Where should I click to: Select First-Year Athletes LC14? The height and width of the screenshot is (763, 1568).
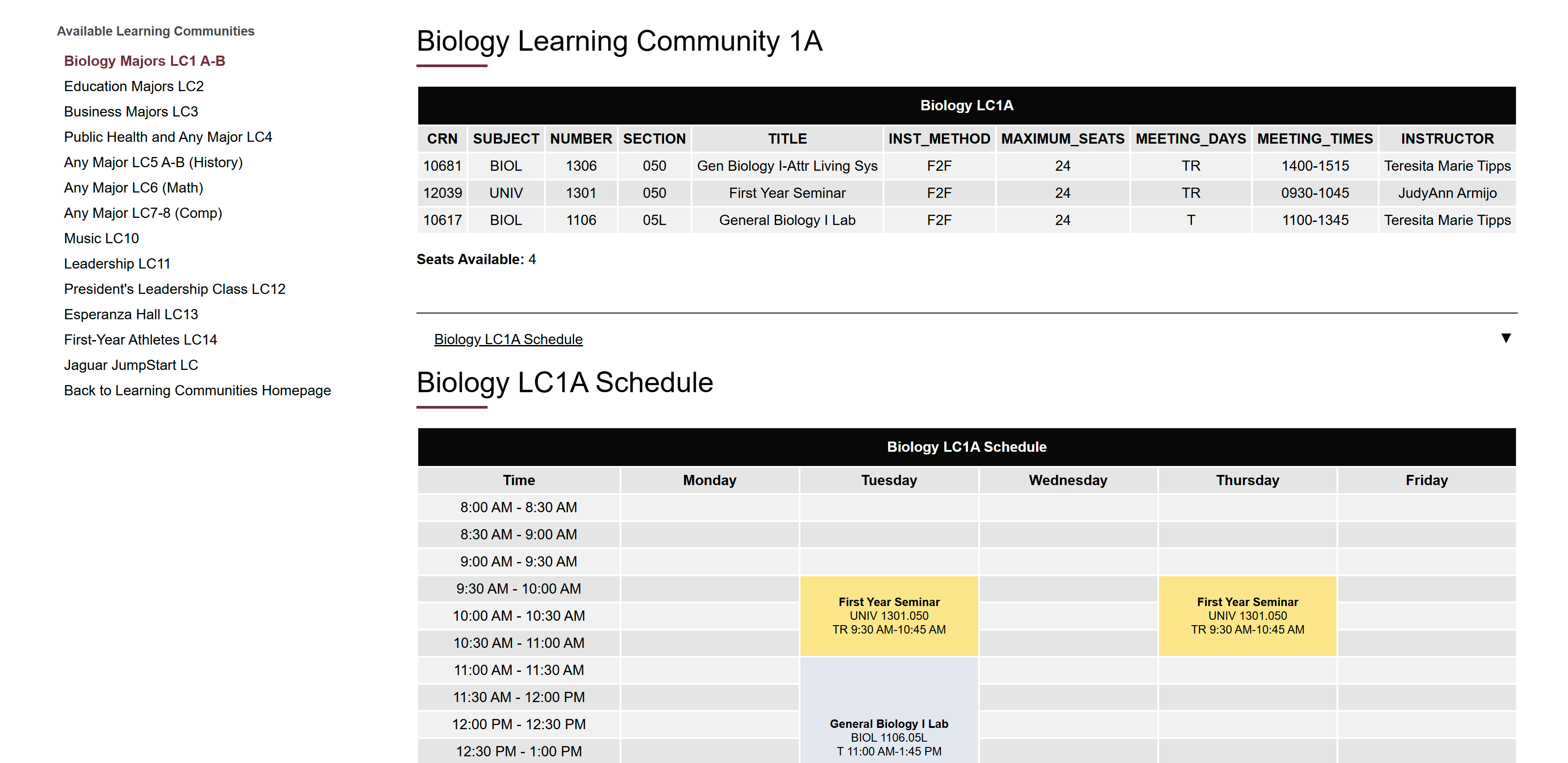click(140, 339)
